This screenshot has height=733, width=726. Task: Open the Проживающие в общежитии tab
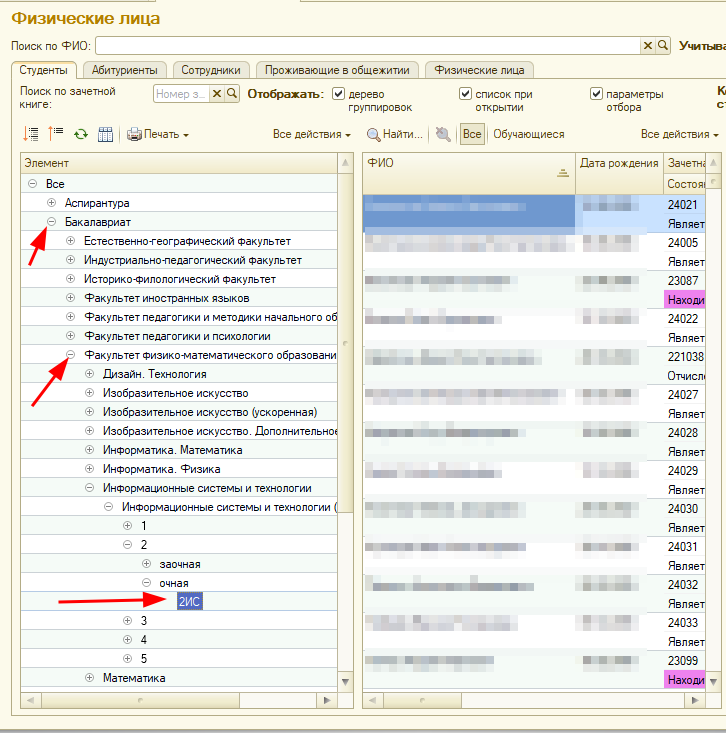338,70
